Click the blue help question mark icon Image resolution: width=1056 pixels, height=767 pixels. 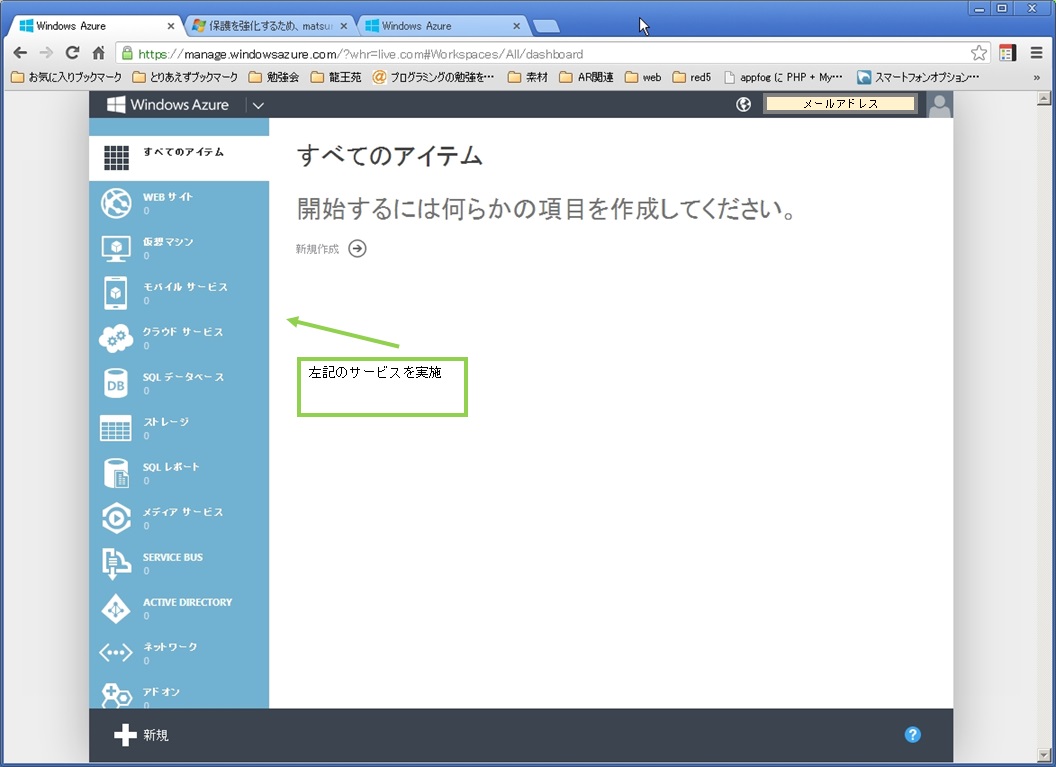[913, 735]
